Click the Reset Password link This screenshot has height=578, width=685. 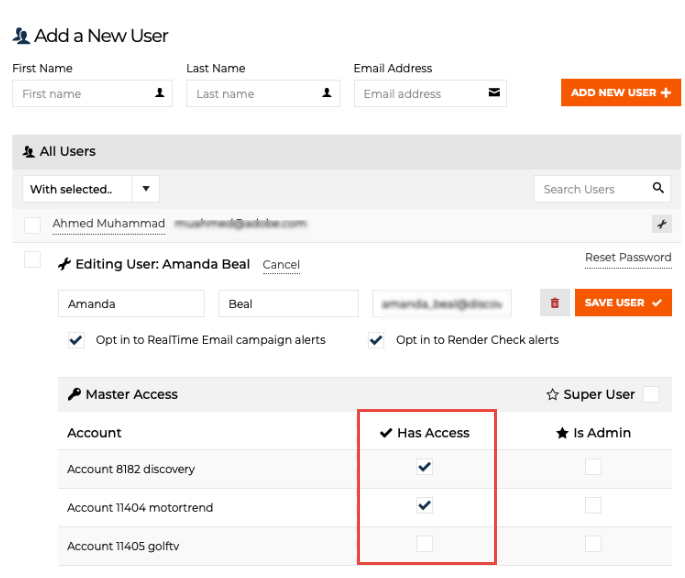[628, 257]
